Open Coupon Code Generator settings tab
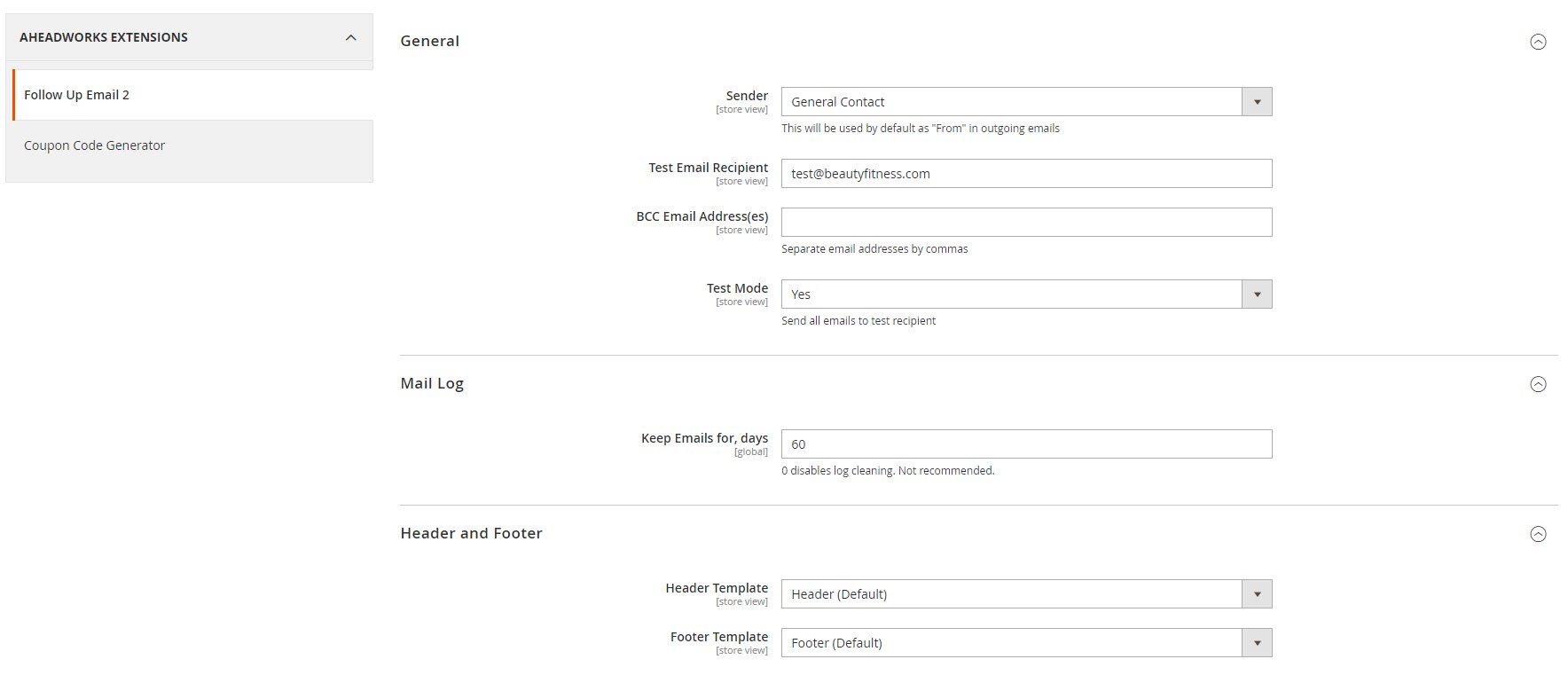The height and width of the screenshot is (675, 1568). click(x=94, y=145)
